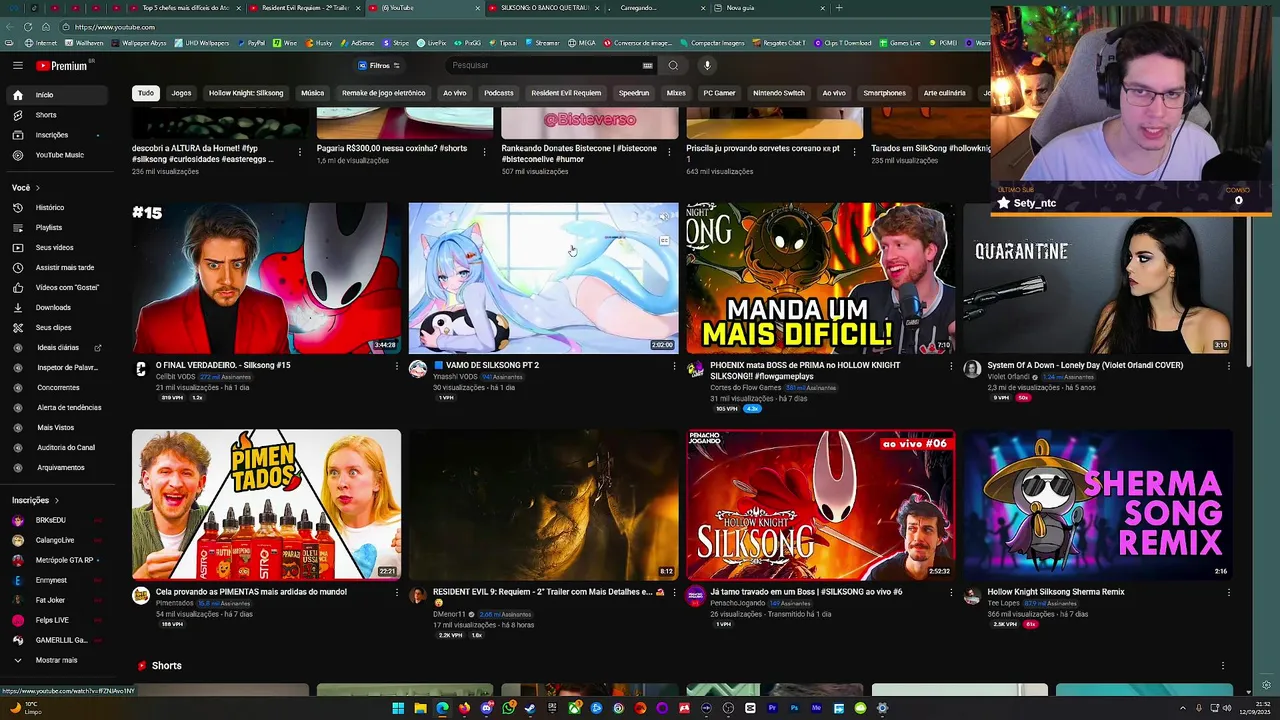Open the QUARANTINE Lonely Day cover thumbnail
The image size is (1280, 720).
point(1098,278)
